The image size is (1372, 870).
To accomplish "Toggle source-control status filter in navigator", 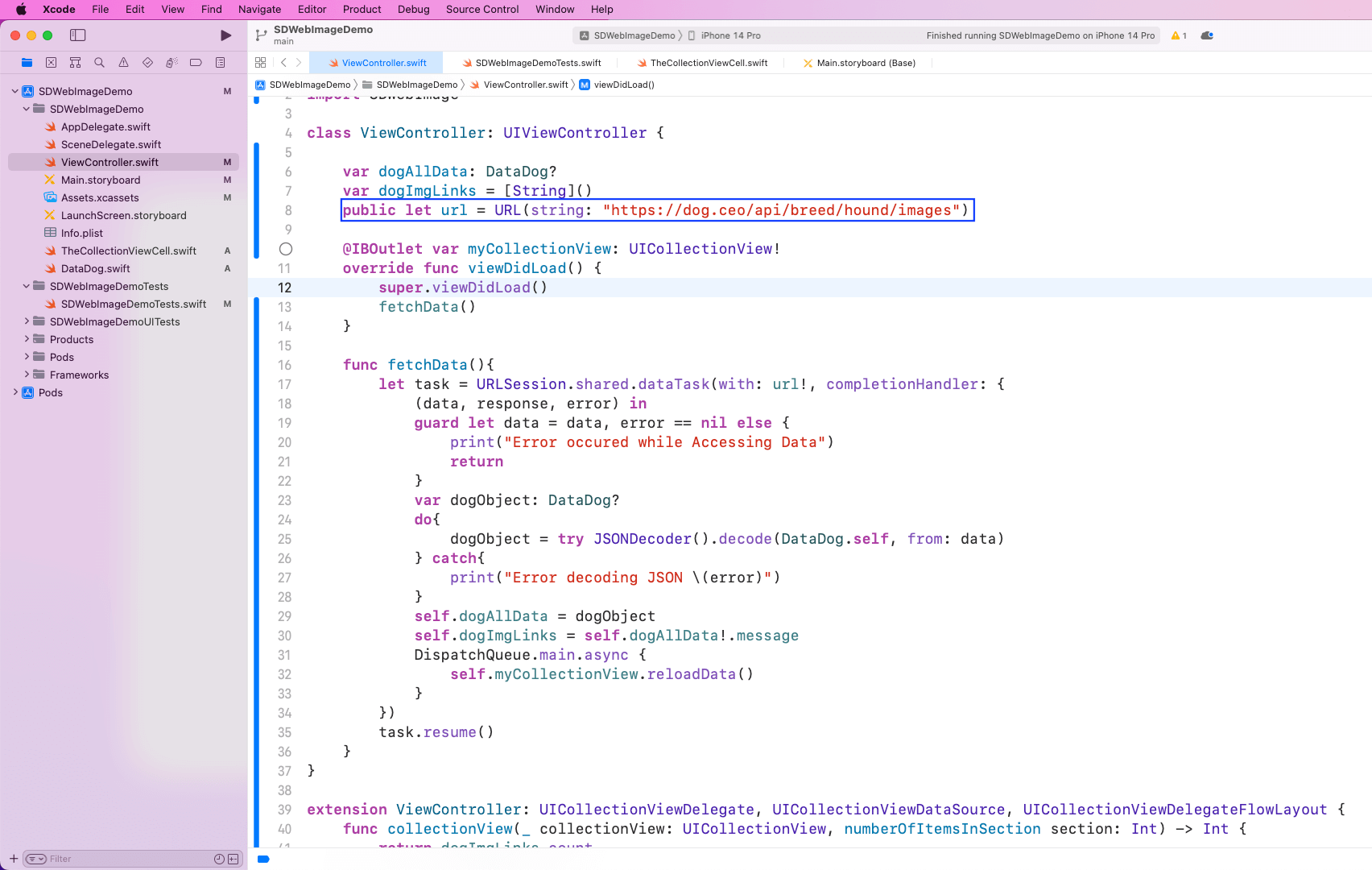I will pos(233,859).
